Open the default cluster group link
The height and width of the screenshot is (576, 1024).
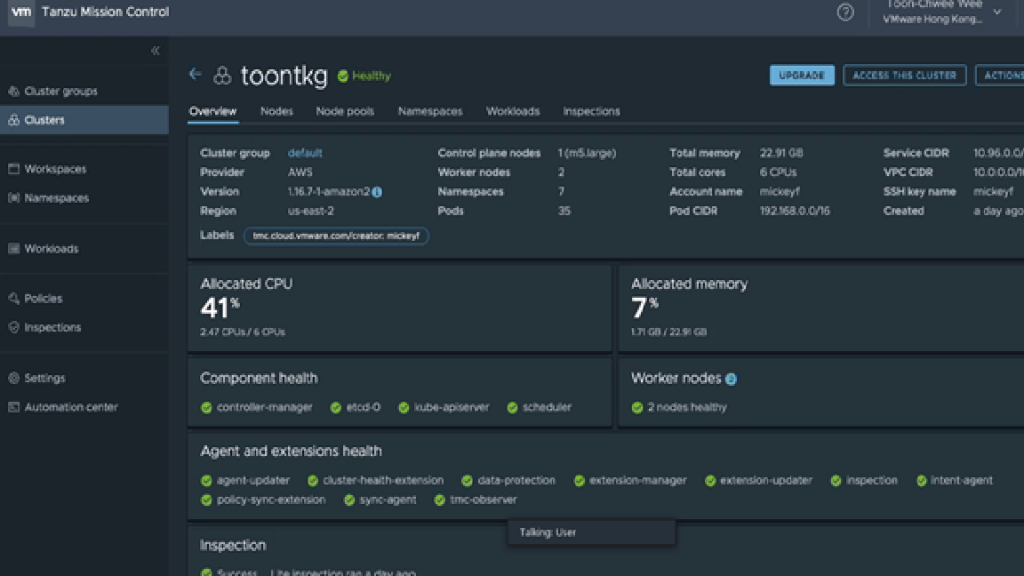(305, 153)
